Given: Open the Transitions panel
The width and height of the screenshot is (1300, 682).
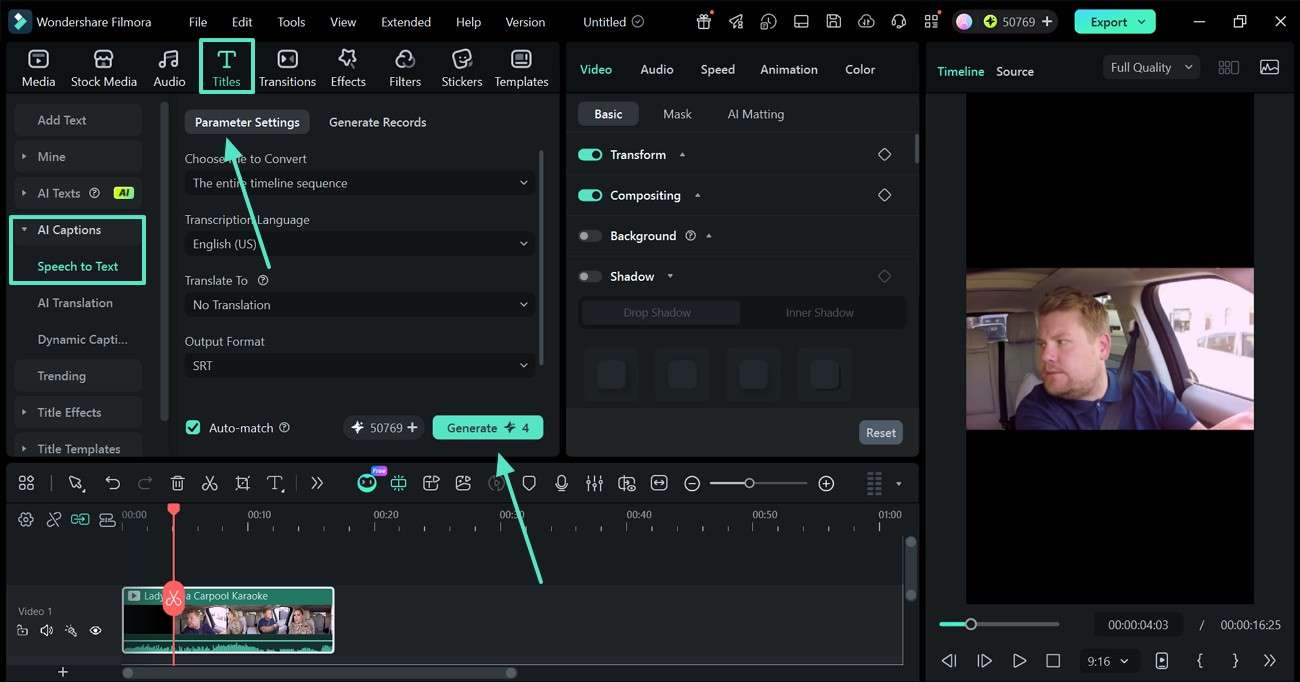Looking at the screenshot, I should [x=287, y=68].
